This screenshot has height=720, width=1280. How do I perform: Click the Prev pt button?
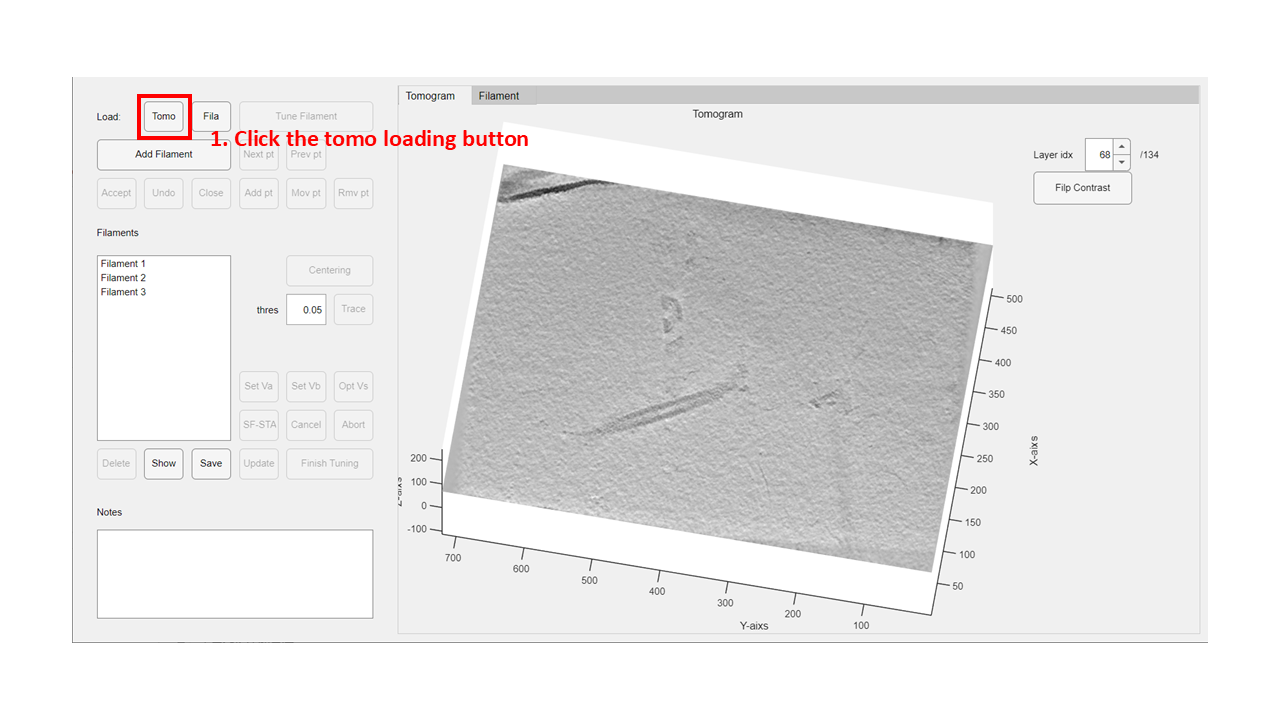pyautogui.click(x=306, y=154)
